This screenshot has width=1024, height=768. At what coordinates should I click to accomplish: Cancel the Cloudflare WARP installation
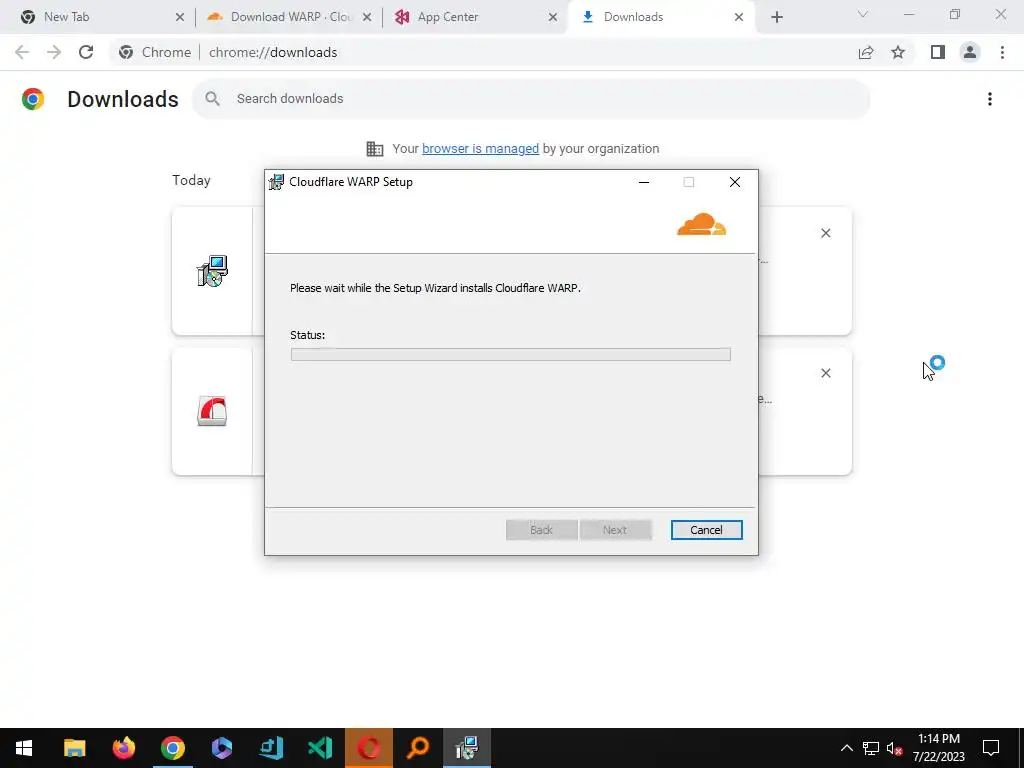click(706, 530)
